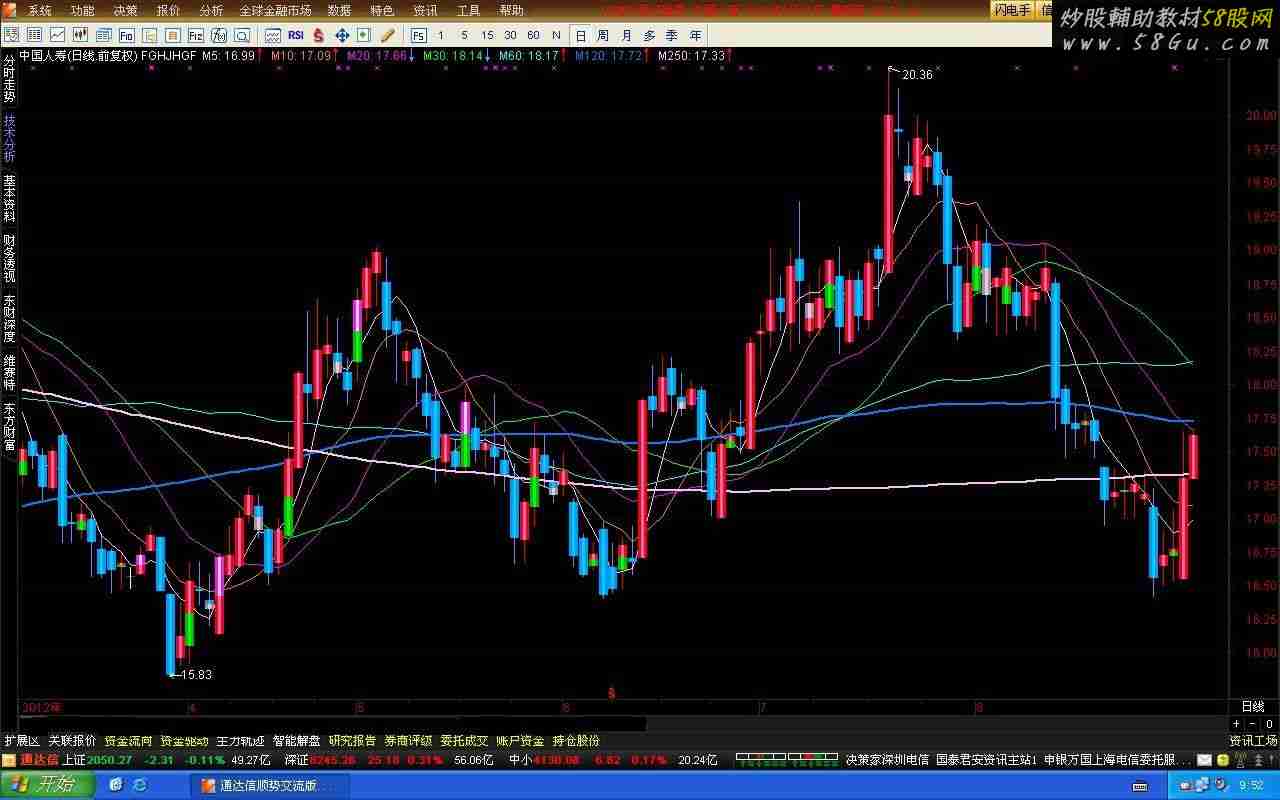Click the news list toolbar icon
This screenshot has width=1280, height=800.
104,35
